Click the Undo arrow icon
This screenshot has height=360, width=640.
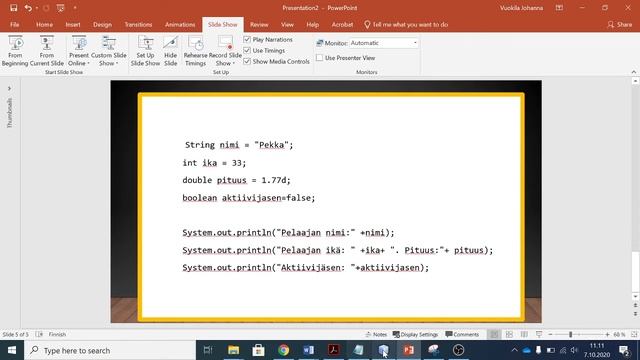tap(28, 8)
